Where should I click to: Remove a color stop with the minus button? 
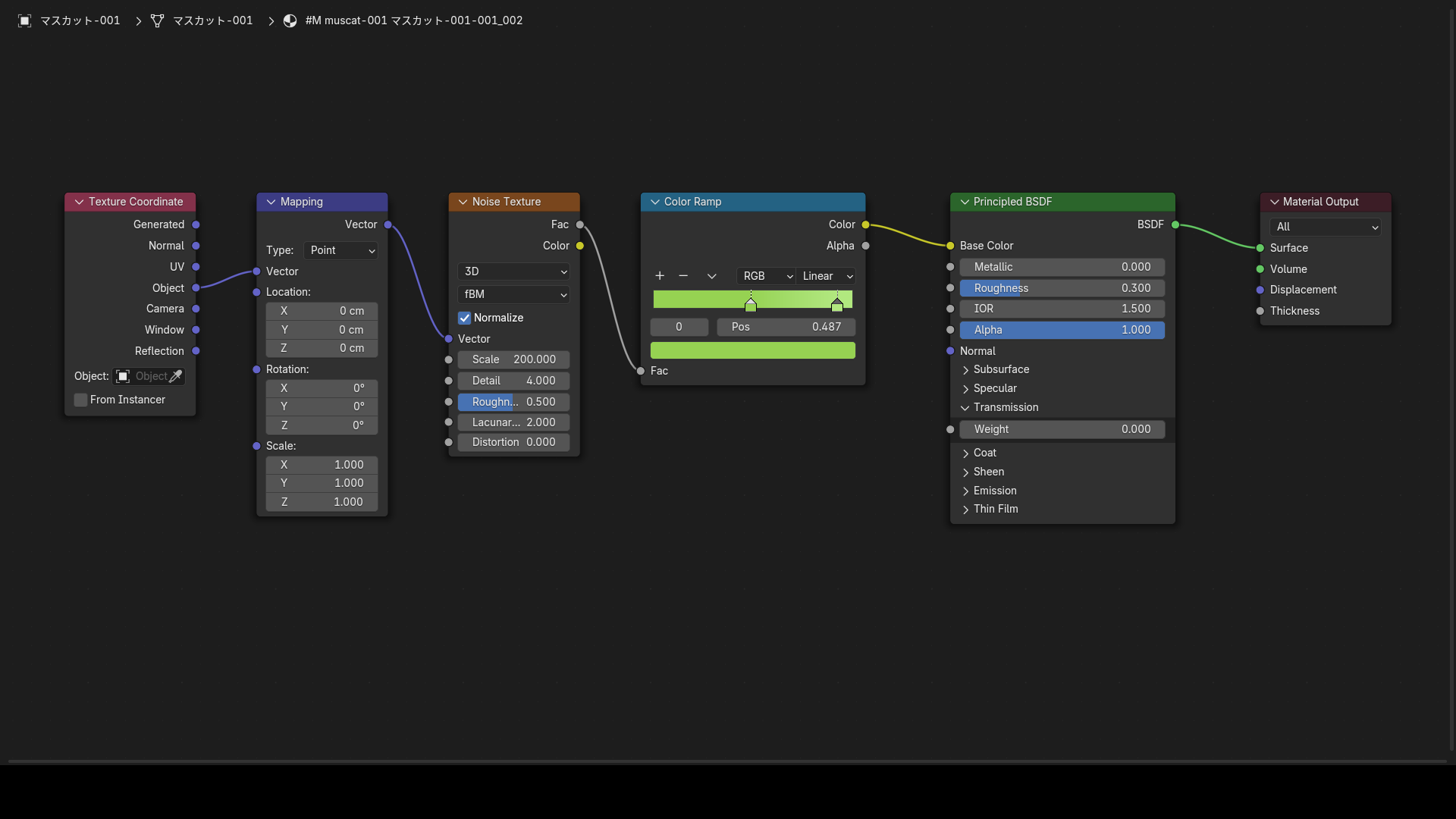(x=683, y=276)
